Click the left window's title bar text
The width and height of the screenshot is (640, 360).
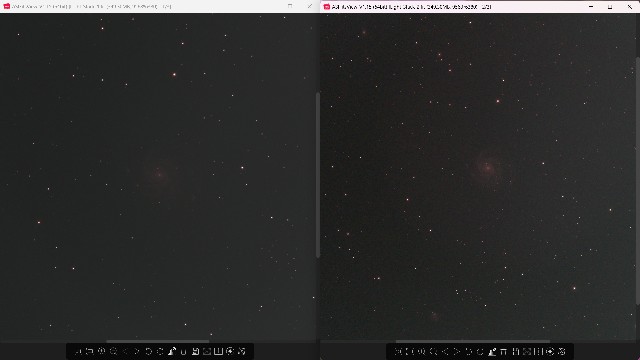(x=91, y=7)
